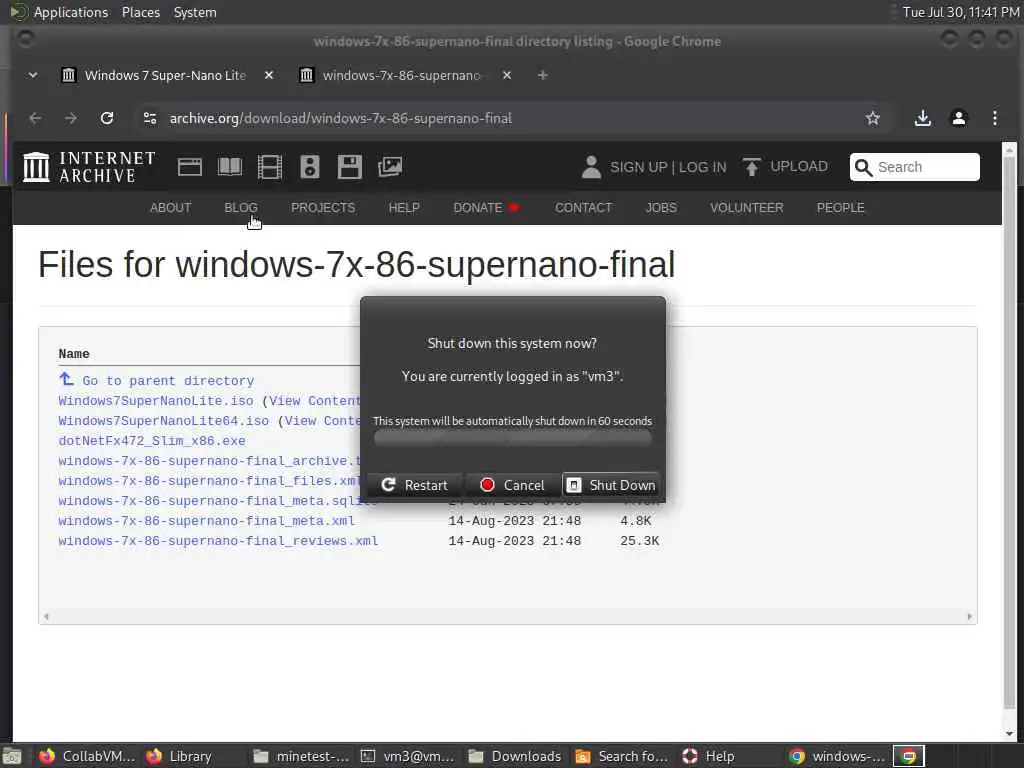
Task: Expand Chrome tab search chevron
Action: point(33,76)
